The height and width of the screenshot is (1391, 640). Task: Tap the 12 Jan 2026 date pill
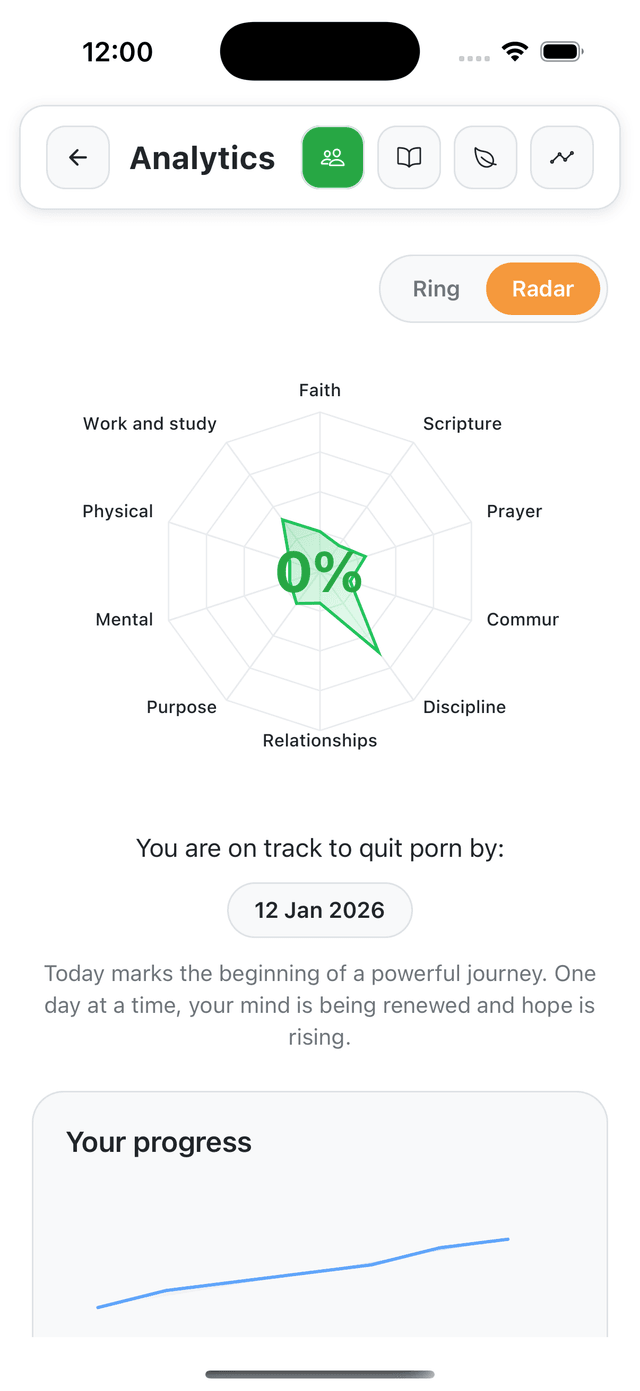320,910
